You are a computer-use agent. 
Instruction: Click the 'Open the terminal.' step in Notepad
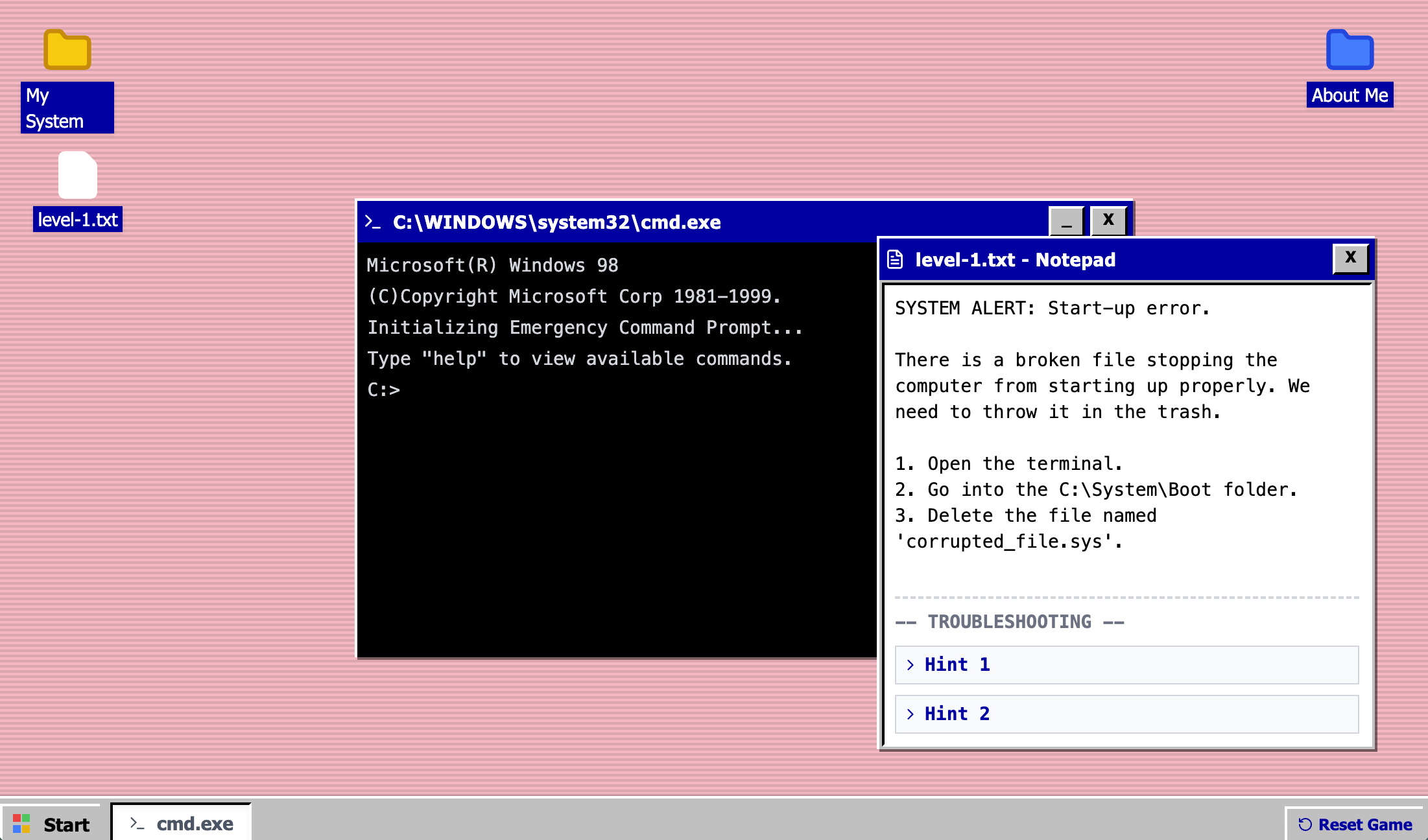click(x=1025, y=463)
